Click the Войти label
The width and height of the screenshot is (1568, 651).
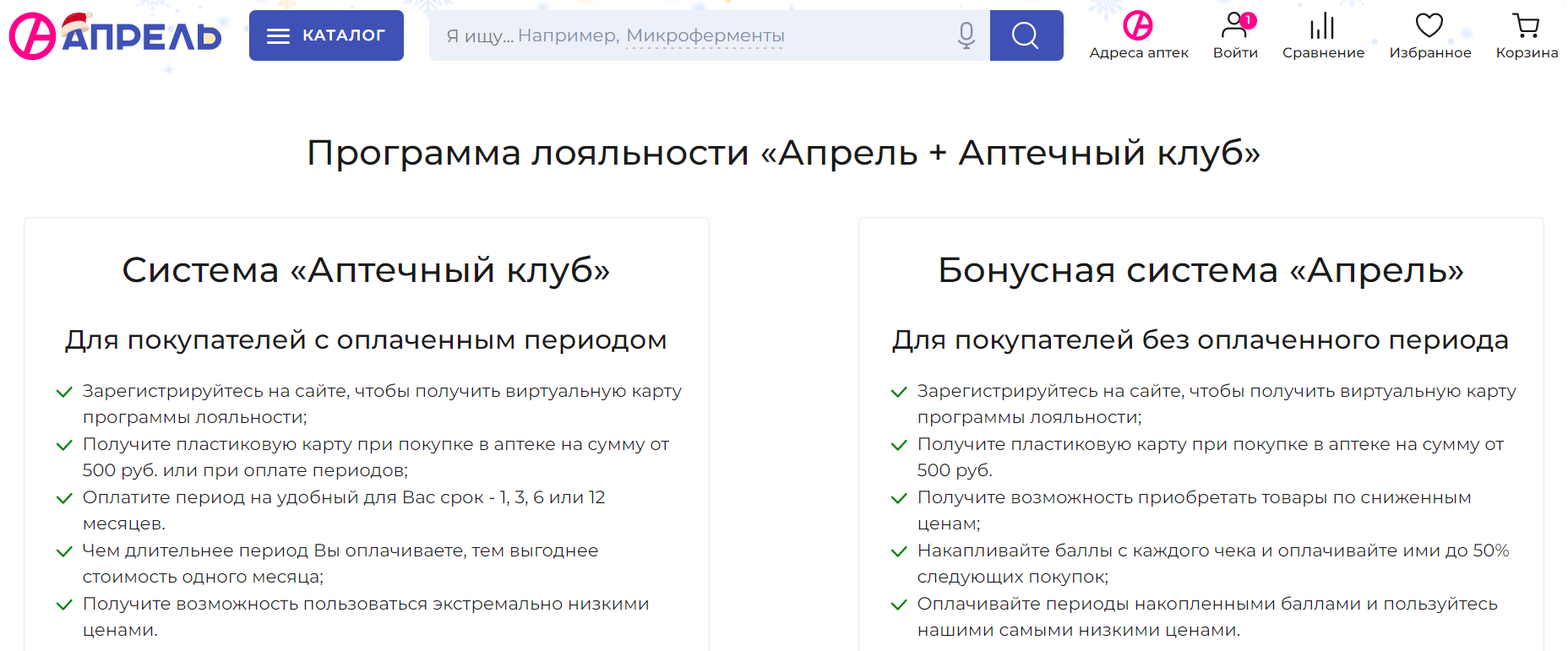[1235, 52]
